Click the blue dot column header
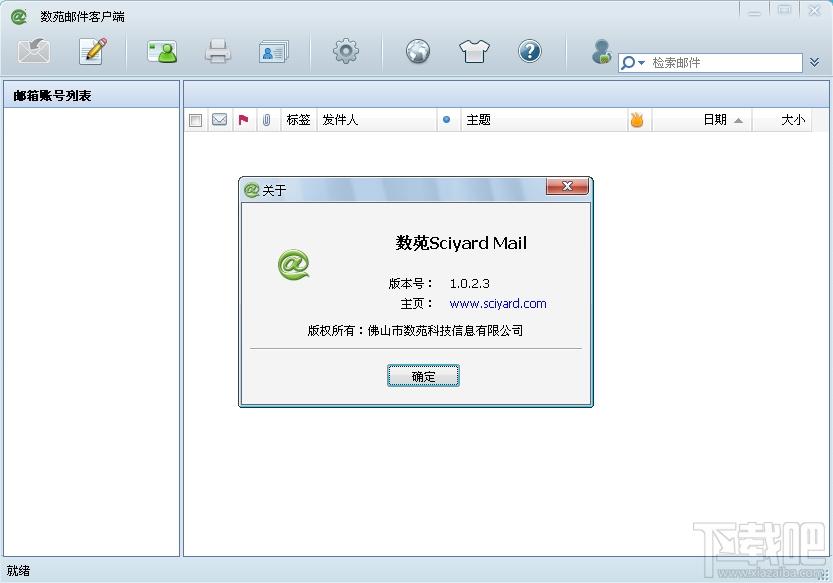This screenshot has height=583, width=833. 447,120
